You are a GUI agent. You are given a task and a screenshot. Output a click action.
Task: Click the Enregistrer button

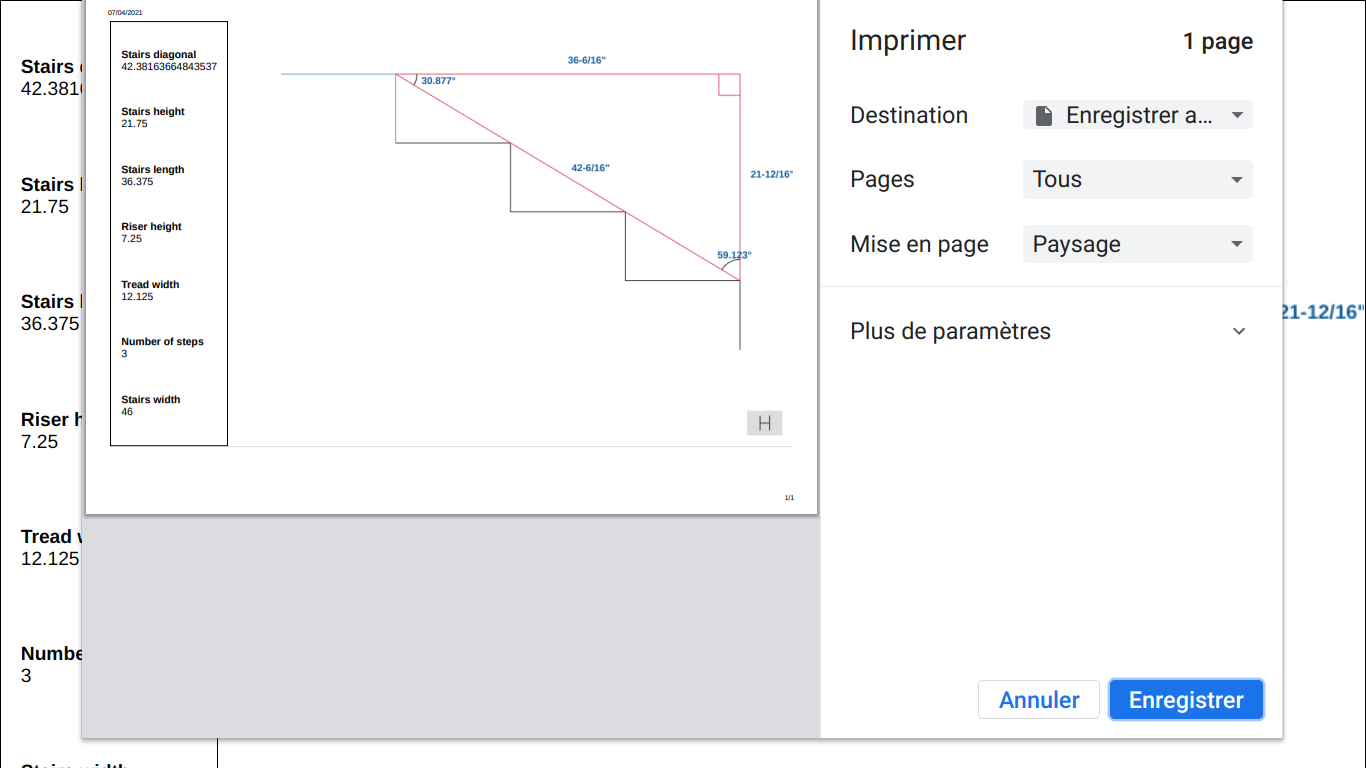pos(1186,700)
